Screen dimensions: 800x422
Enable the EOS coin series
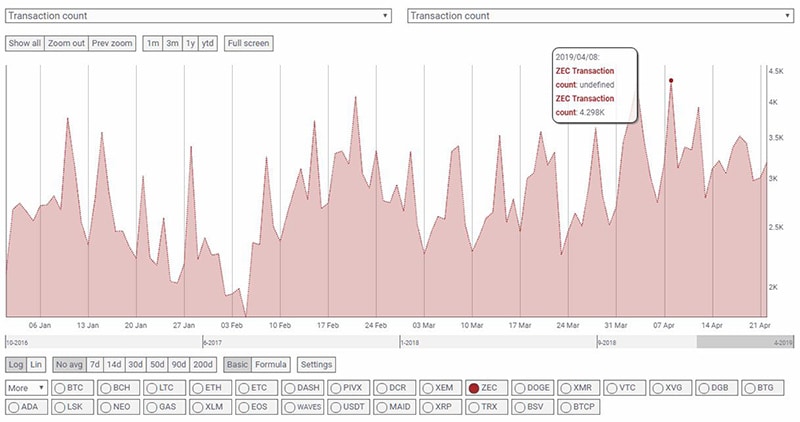click(x=256, y=407)
